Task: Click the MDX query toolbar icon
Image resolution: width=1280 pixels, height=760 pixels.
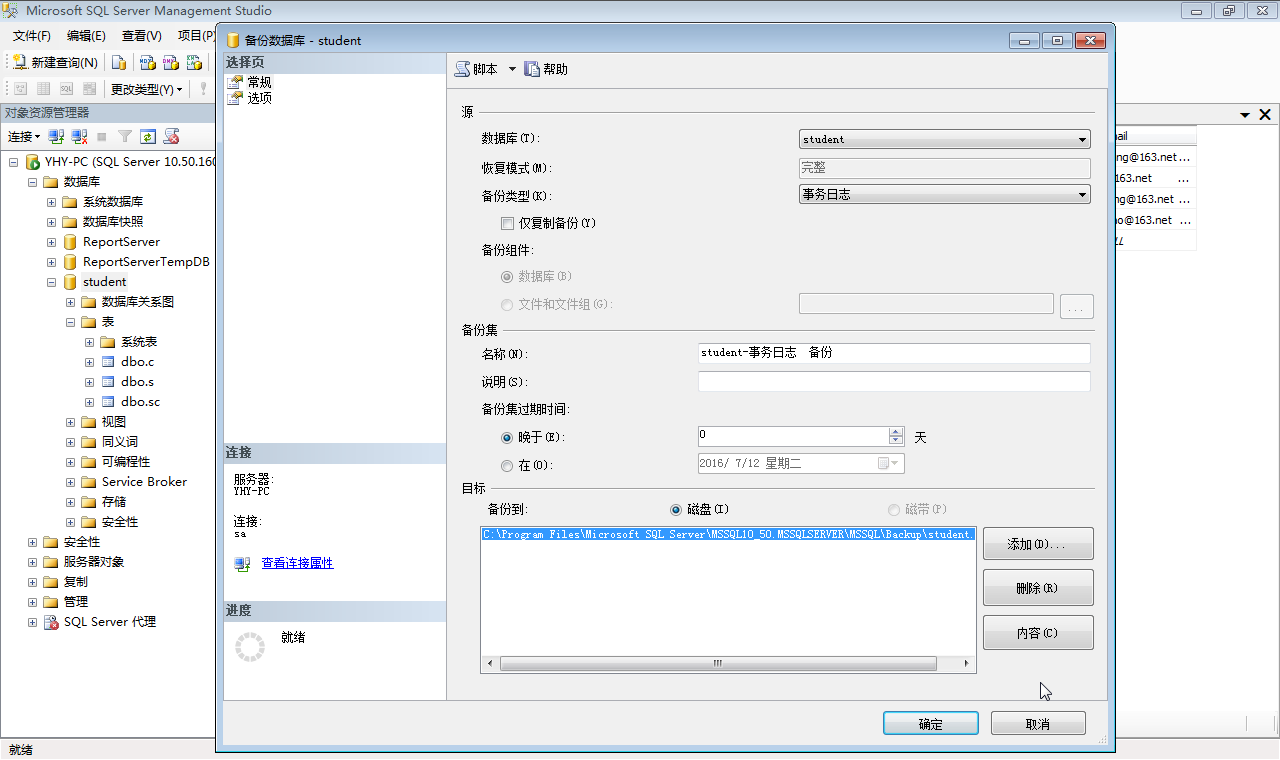Action: (147, 62)
